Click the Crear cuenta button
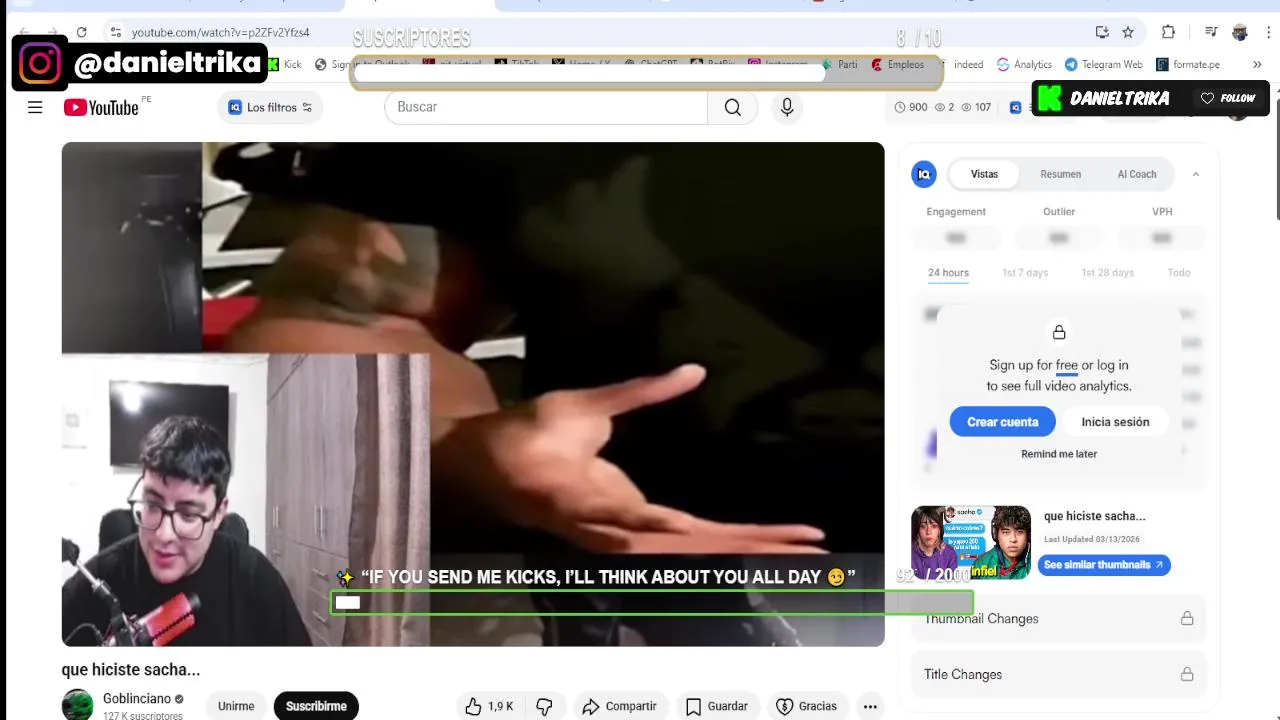 (x=1003, y=422)
